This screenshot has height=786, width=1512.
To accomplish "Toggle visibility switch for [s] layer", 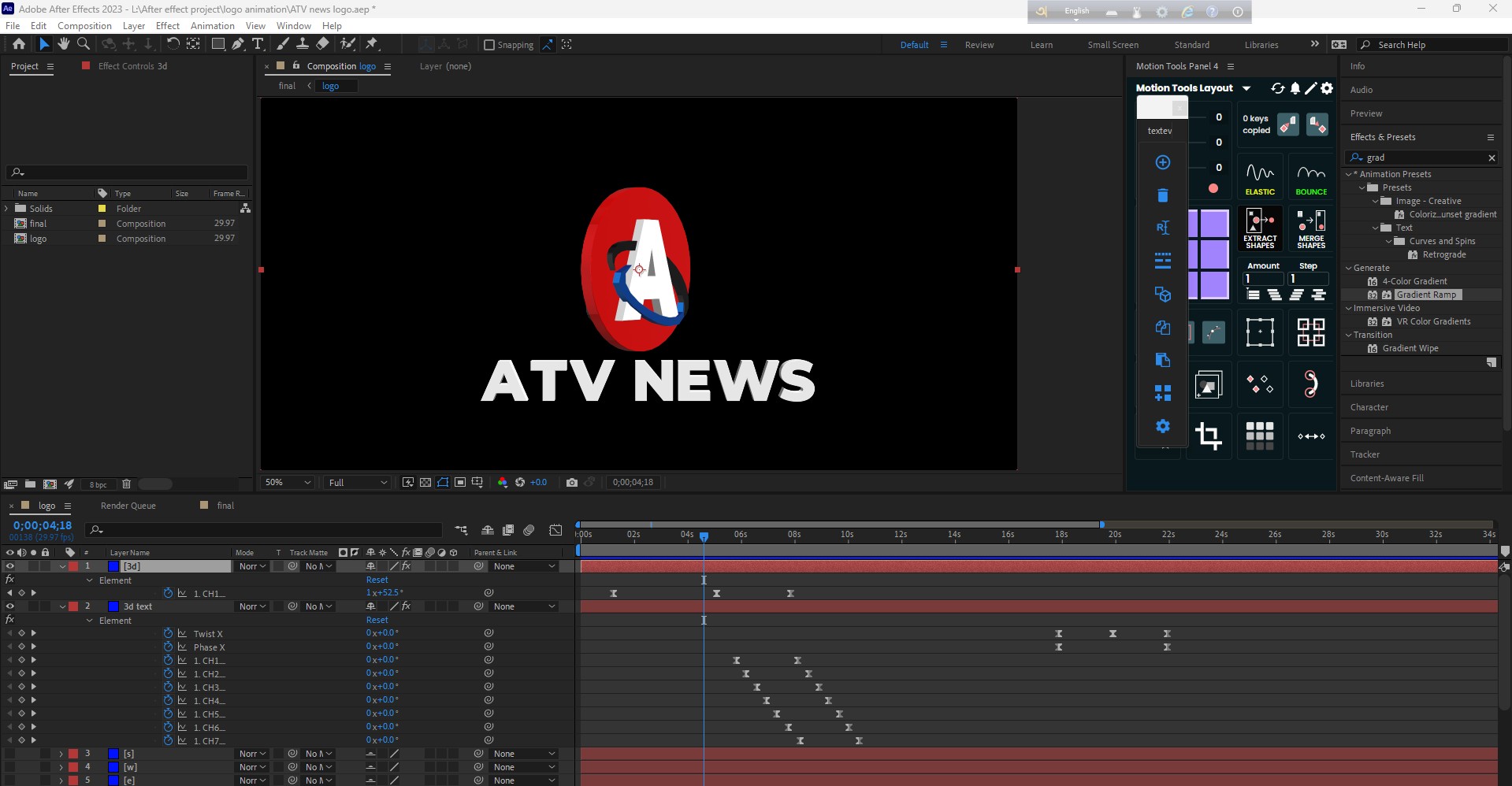I will coord(10,754).
